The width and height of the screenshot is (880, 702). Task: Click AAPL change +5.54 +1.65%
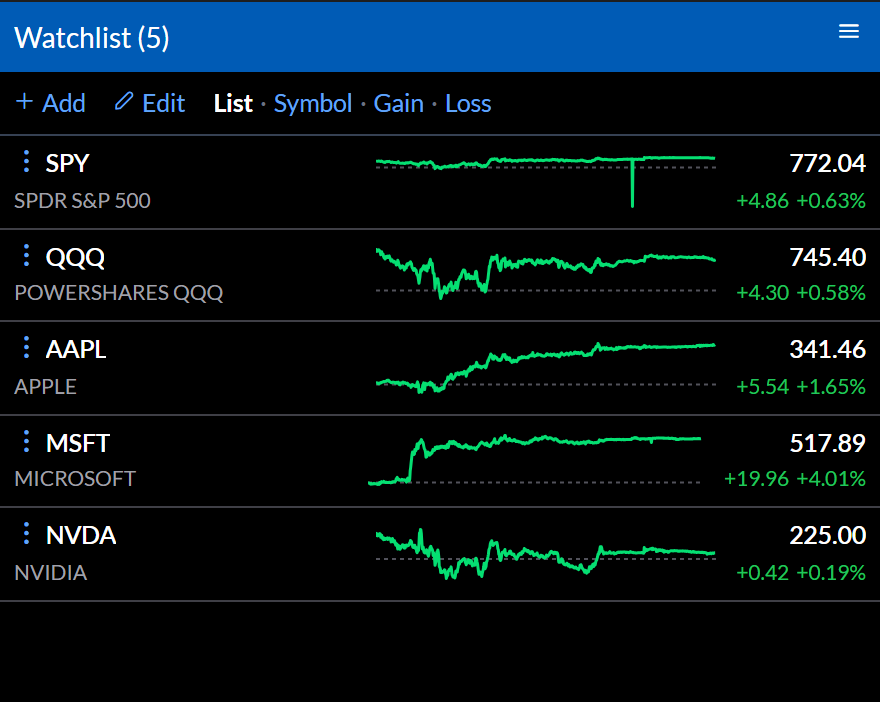point(801,387)
